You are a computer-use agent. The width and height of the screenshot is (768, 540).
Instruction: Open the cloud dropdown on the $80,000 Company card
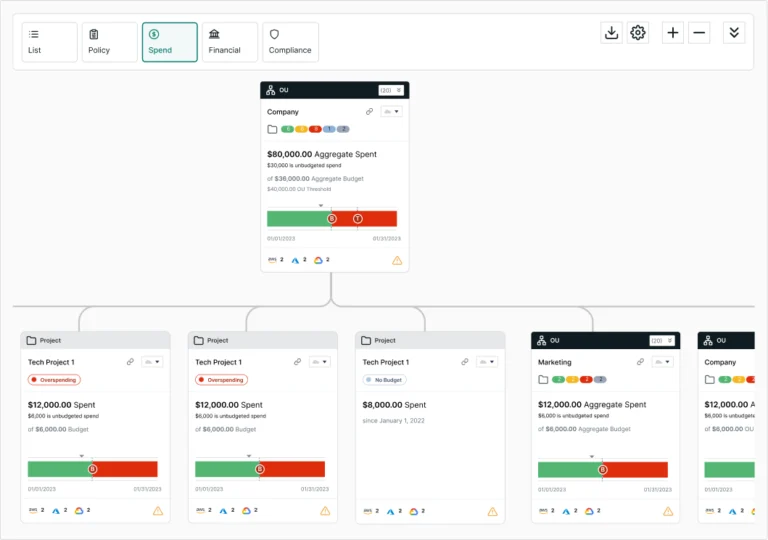[391, 112]
